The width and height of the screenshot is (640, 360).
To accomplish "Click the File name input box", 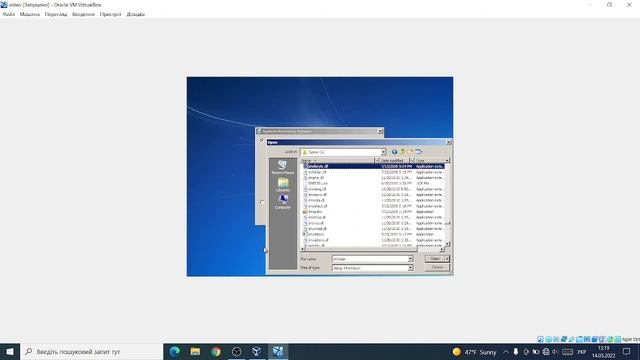I will coord(370,259).
